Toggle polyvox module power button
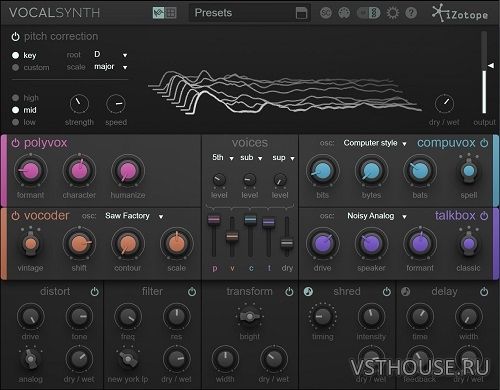The image size is (500, 390). [x=15, y=143]
